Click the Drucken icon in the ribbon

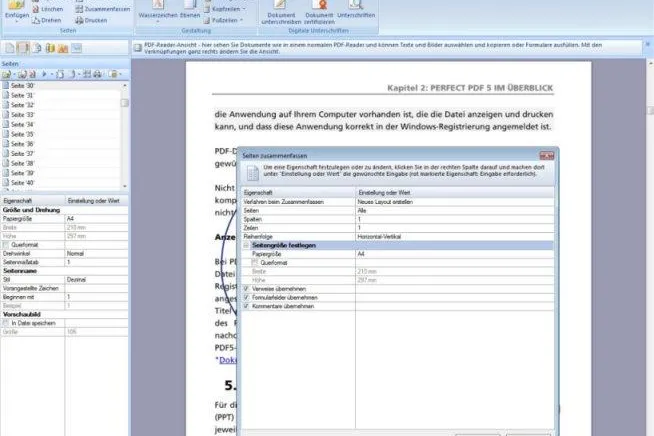(79, 20)
